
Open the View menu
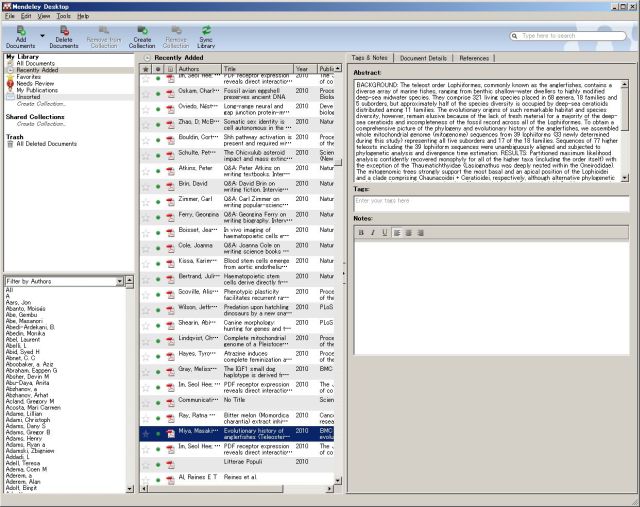[44, 16]
